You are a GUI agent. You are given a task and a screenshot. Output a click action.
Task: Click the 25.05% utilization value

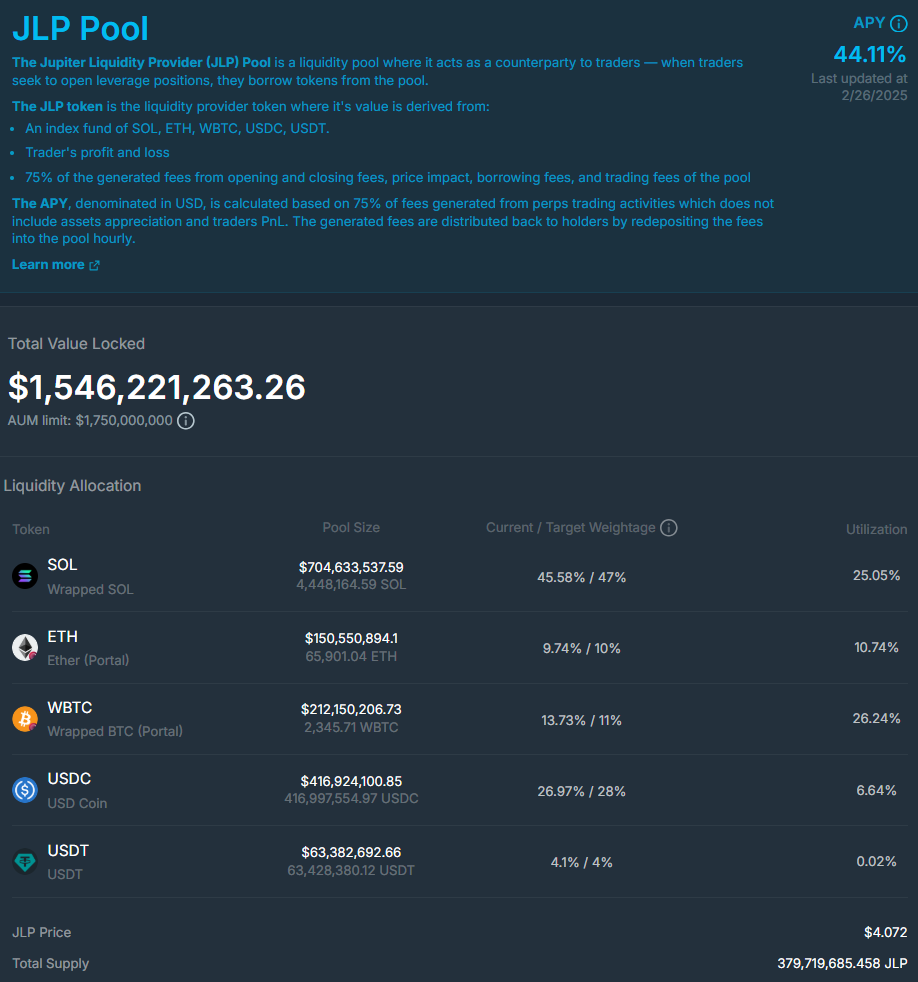click(x=876, y=576)
